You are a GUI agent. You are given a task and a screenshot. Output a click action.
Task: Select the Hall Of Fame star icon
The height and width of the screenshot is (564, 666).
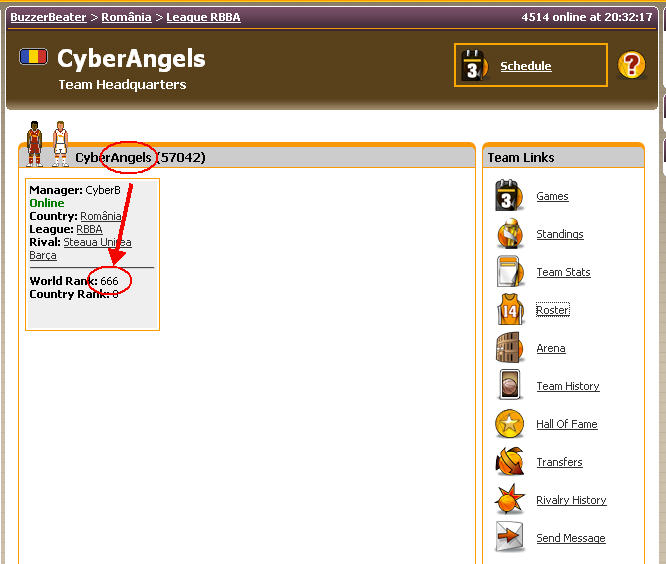[510, 424]
